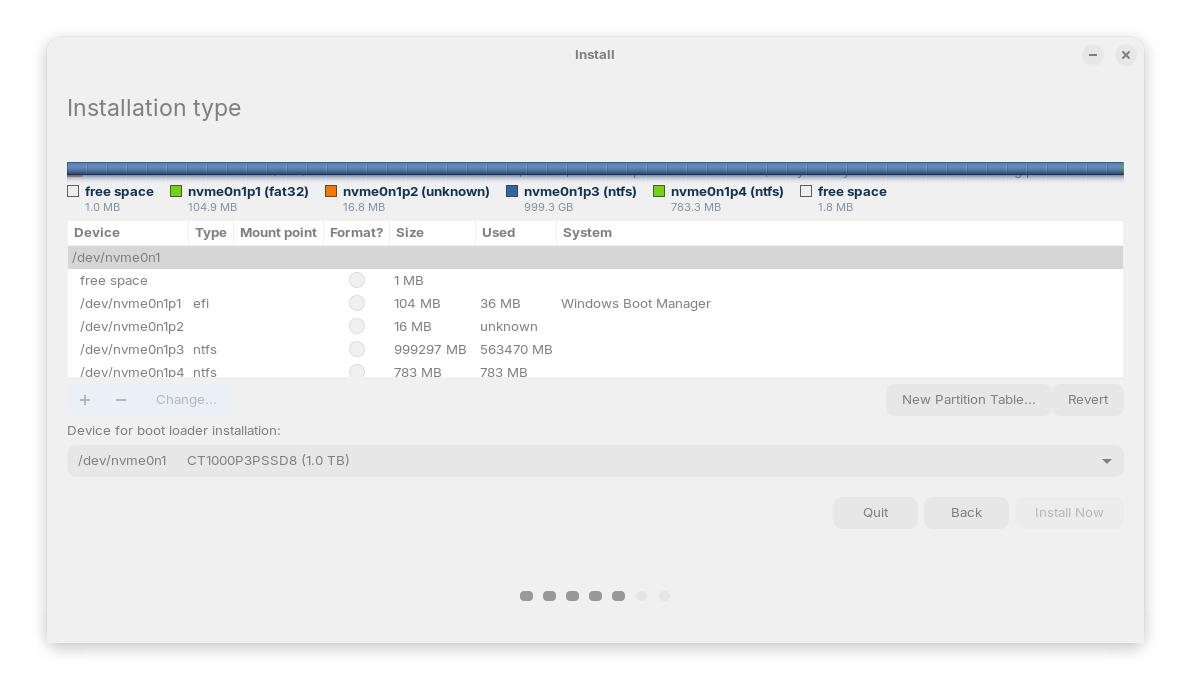This screenshot has height=700, width=1191.
Task: Click the orange nvme0n1p2 legend swatch
Action: (331, 191)
